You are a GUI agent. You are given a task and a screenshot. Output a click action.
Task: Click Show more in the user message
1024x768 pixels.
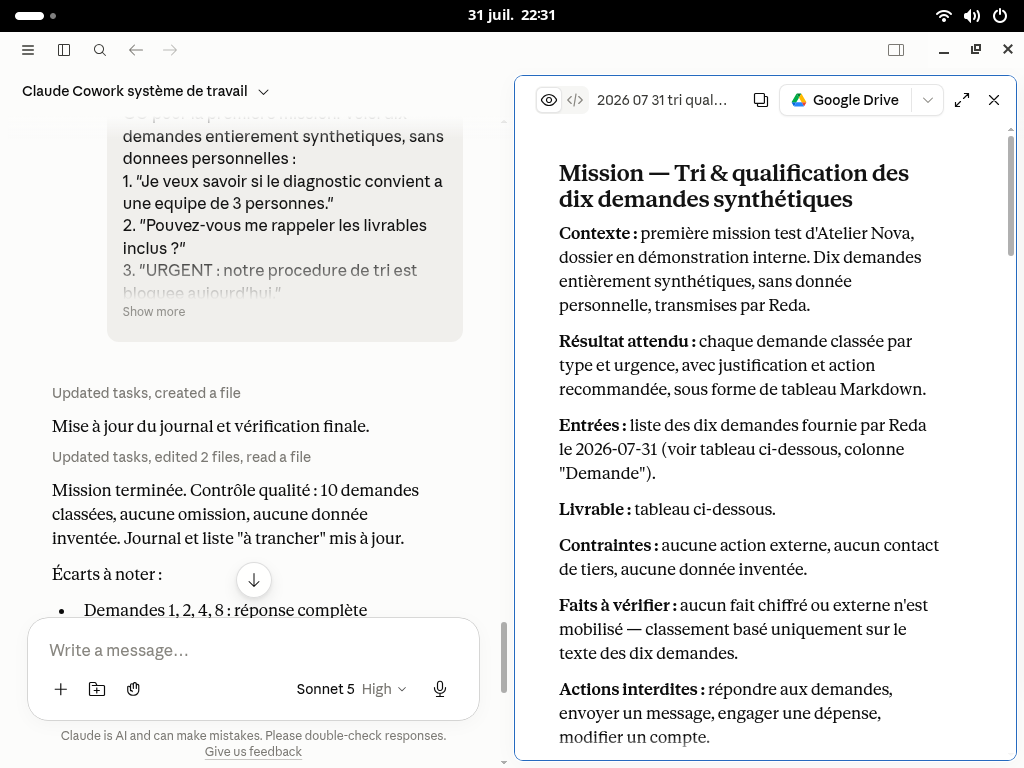click(153, 312)
